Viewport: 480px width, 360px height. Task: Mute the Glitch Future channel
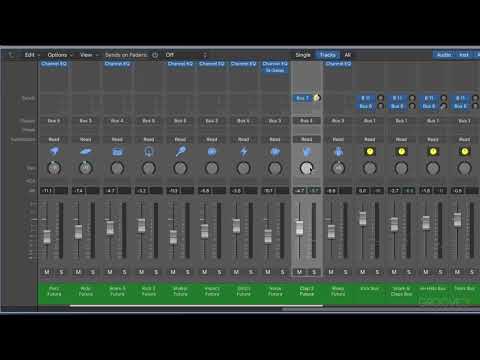click(236, 272)
